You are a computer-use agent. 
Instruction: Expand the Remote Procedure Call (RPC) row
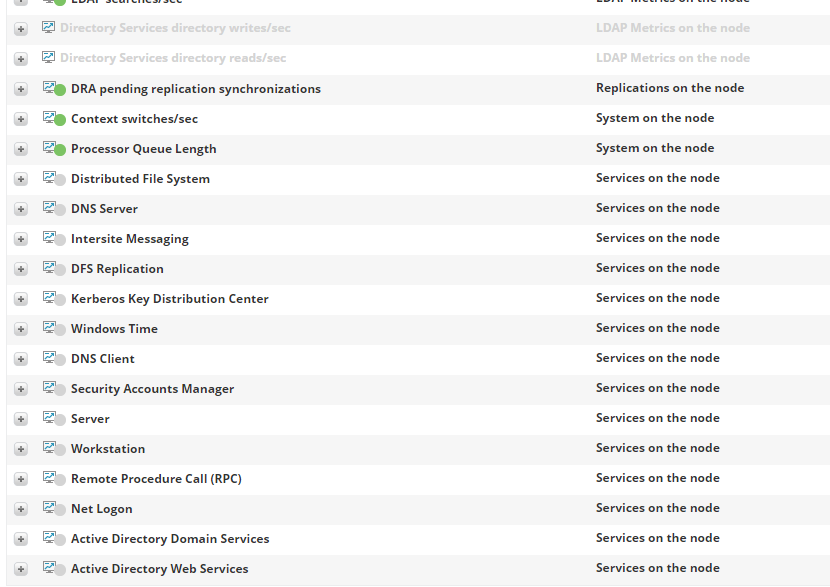(21, 479)
